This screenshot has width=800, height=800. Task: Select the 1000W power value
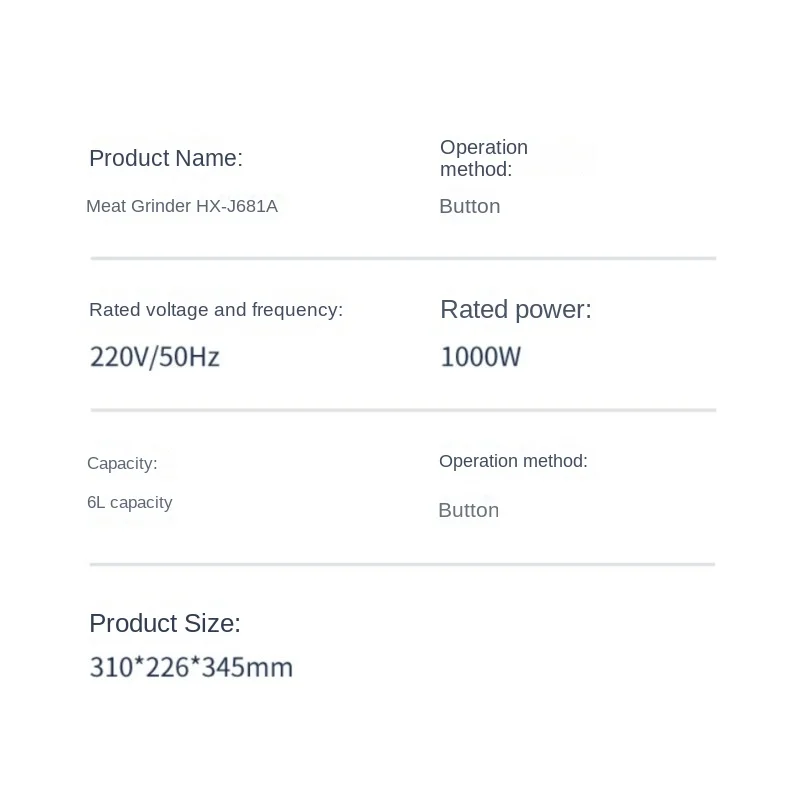(481, 357)
